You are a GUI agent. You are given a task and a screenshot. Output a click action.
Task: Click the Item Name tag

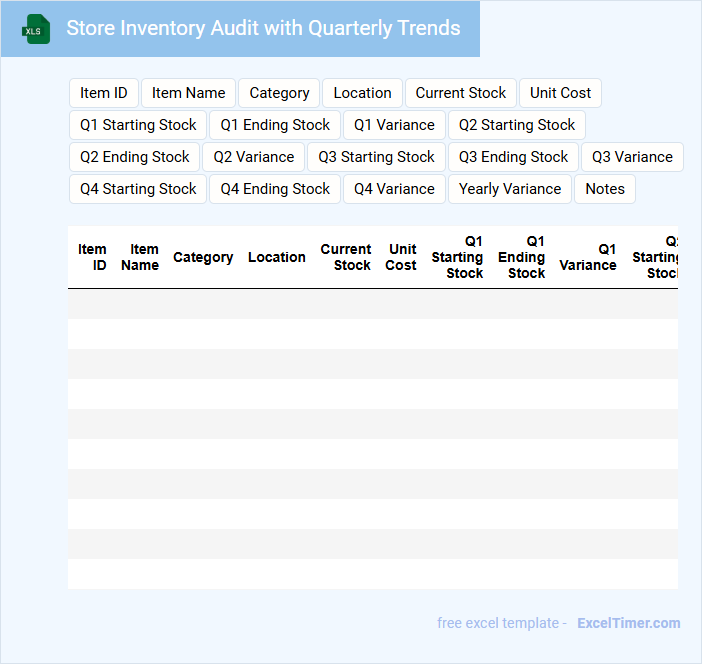point(188,93)
